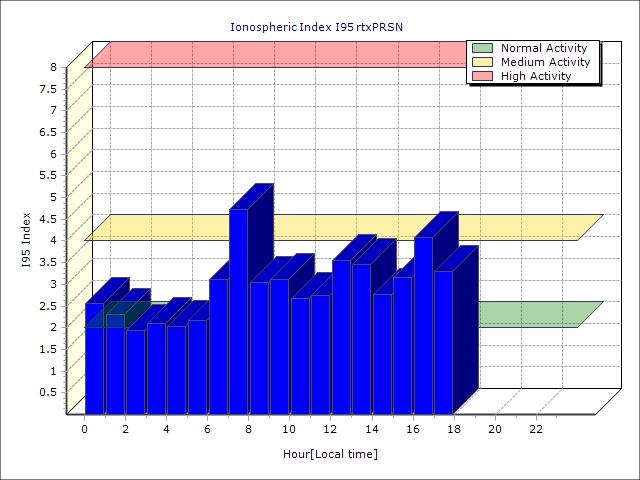This screenshot has width=640, height=480.
Task: Select the Normal Activity legend label
Action: (544, 48)
